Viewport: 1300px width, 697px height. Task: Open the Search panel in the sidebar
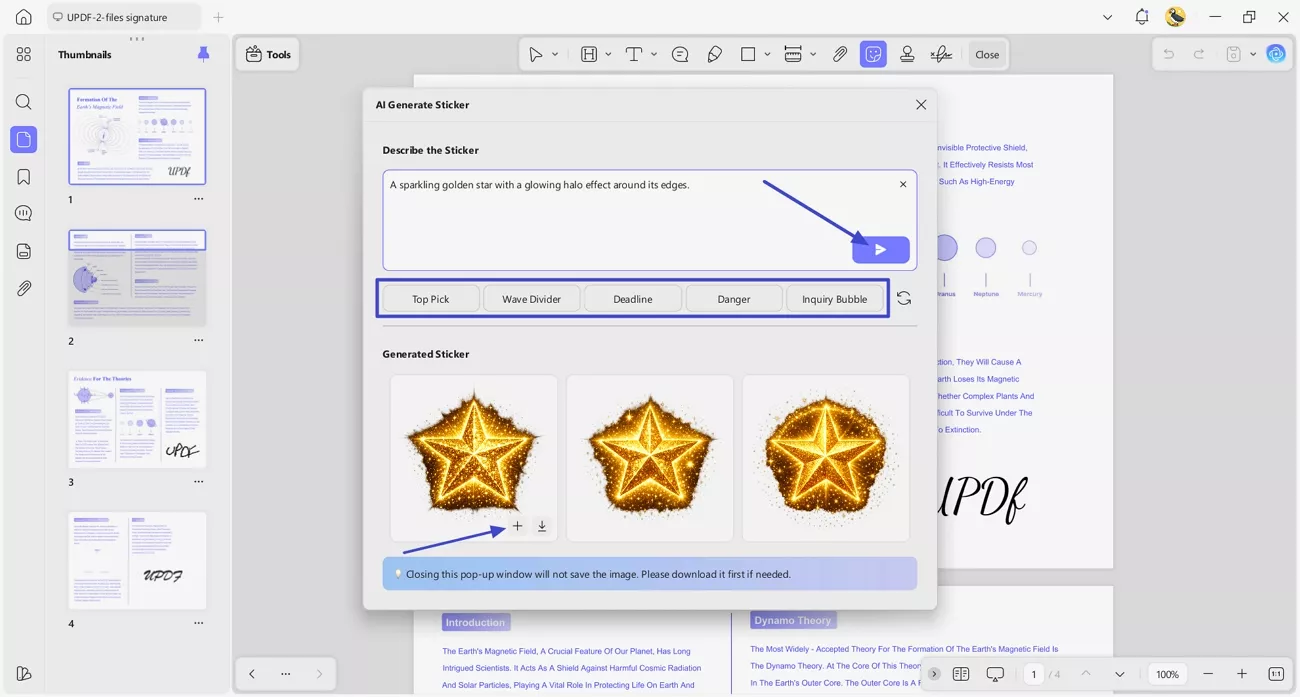23,101
